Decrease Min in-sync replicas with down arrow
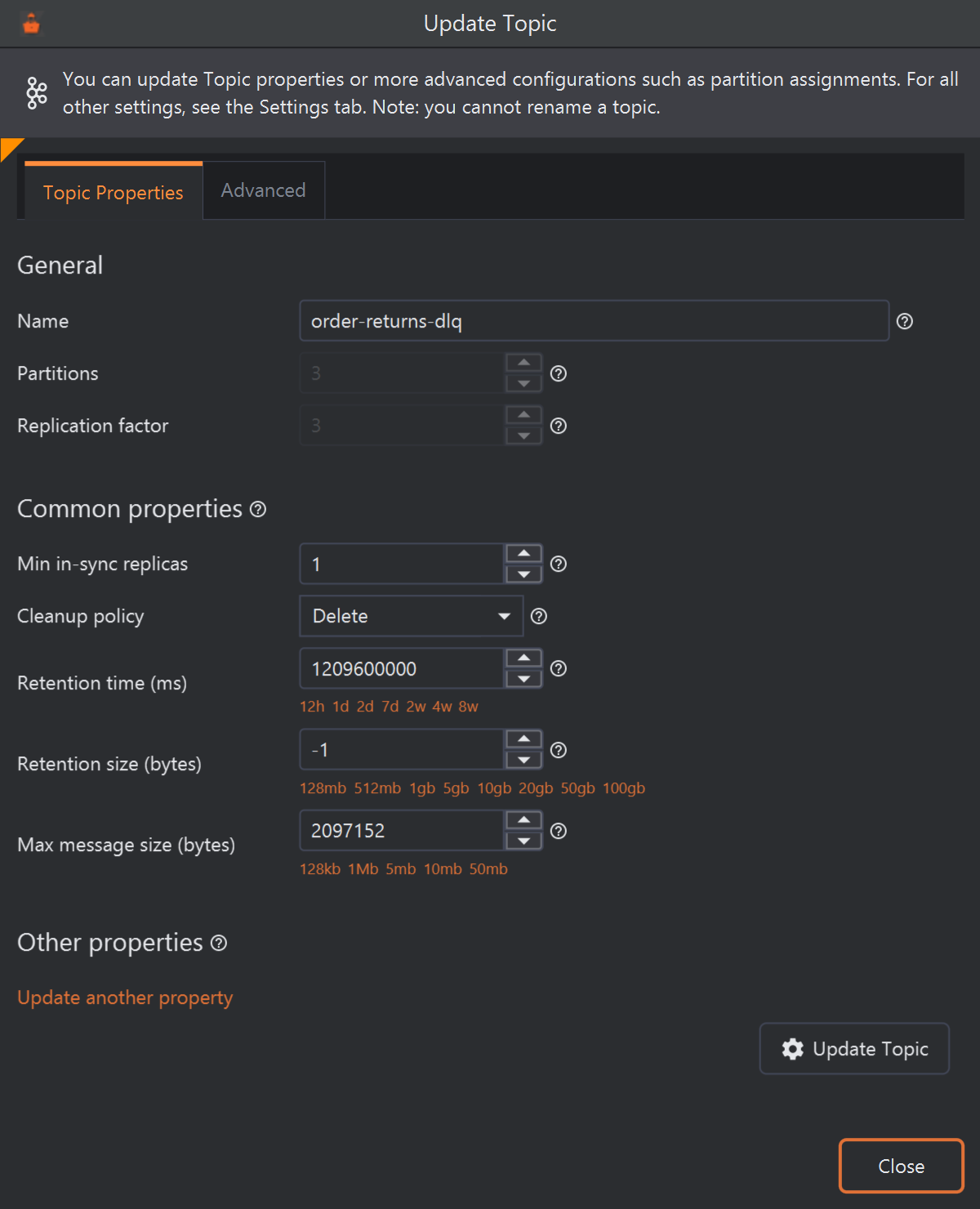The width and height of the screenshot is (980, 1209). coord(523,574)
